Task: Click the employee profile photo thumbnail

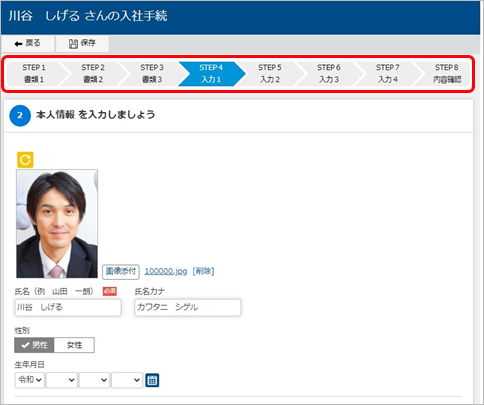Action: (57, 224)
